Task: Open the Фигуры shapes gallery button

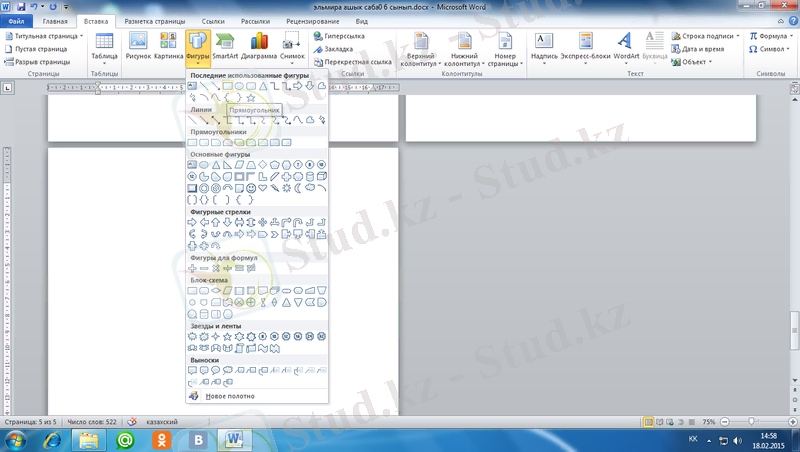Action: pos(197,46)
